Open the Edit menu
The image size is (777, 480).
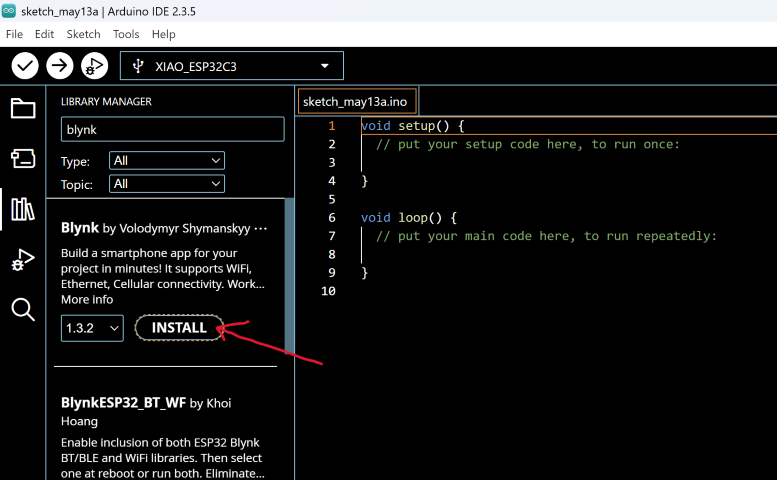coord(44,34)
